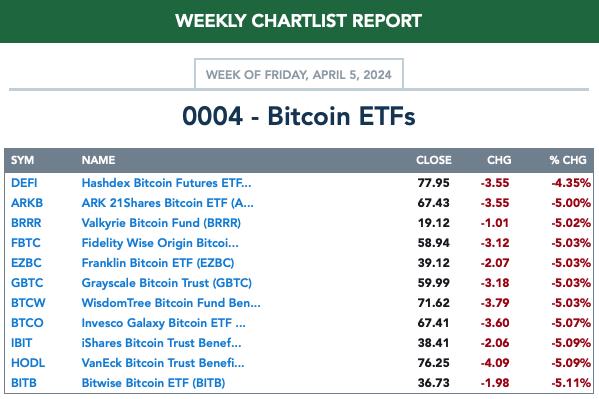This screenshot has width=599, height=399.
Task: Click the BTCO ticker symbol
Action: click(x=27, y=323)
